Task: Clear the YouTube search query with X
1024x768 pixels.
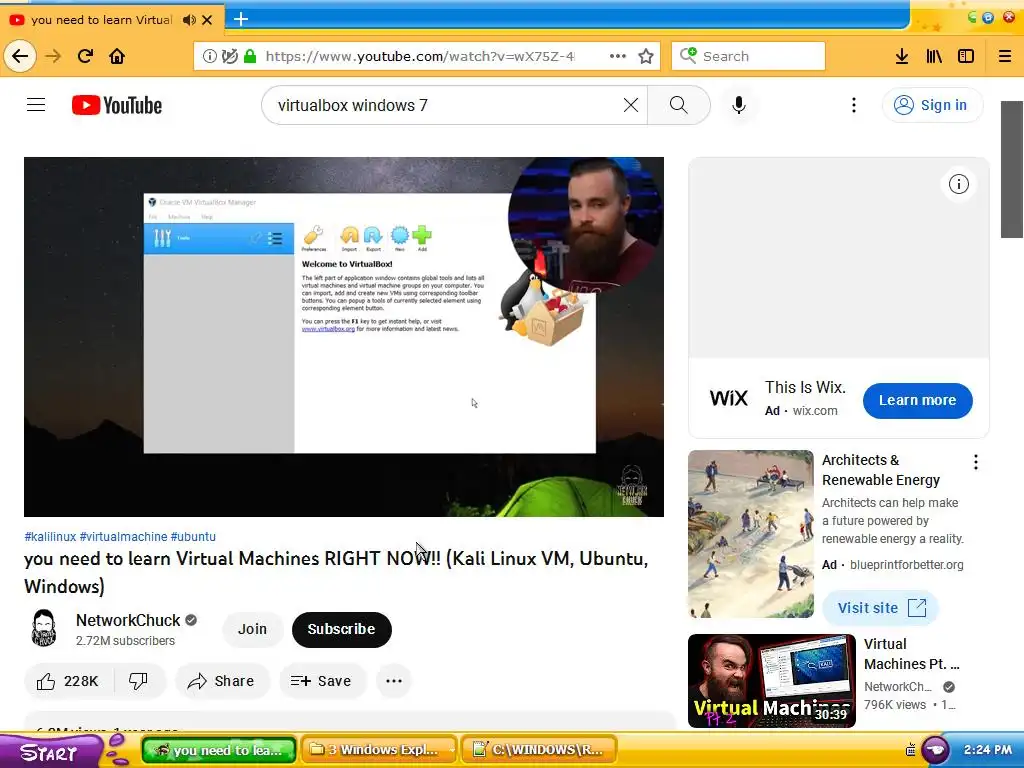Action: coord(631,105)
